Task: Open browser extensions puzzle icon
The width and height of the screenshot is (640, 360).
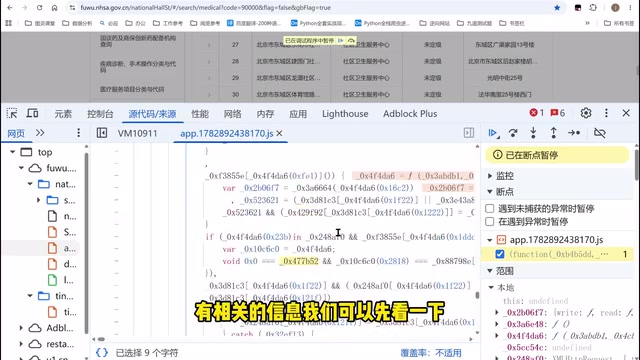Action: click(x=593, y=8)
